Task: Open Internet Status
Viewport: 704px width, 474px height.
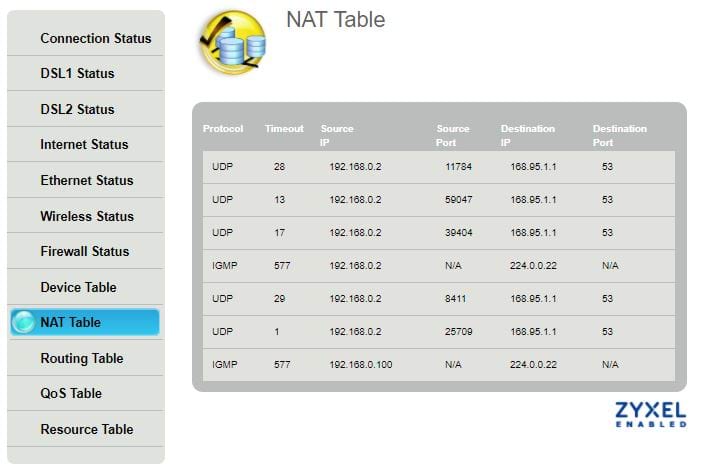Action: (84, 144)
